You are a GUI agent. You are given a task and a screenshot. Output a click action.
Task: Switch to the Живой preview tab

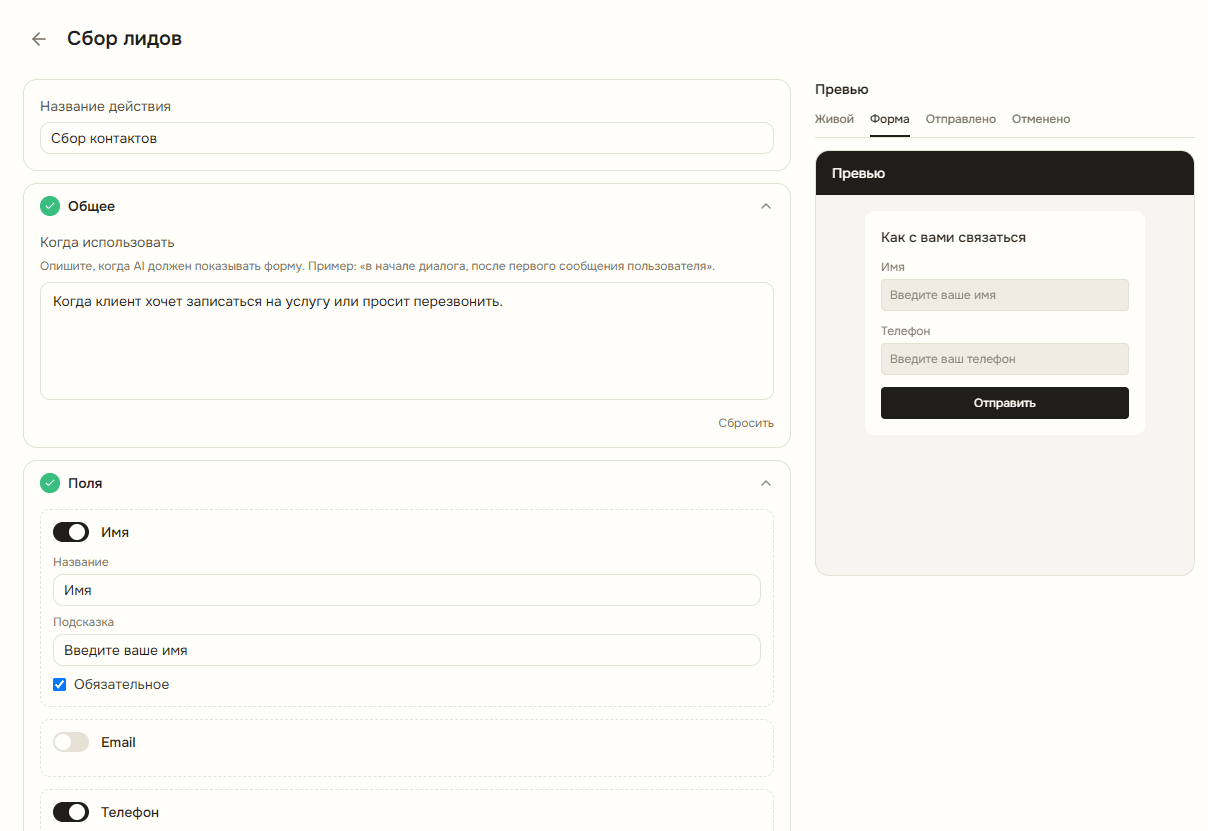834,119
